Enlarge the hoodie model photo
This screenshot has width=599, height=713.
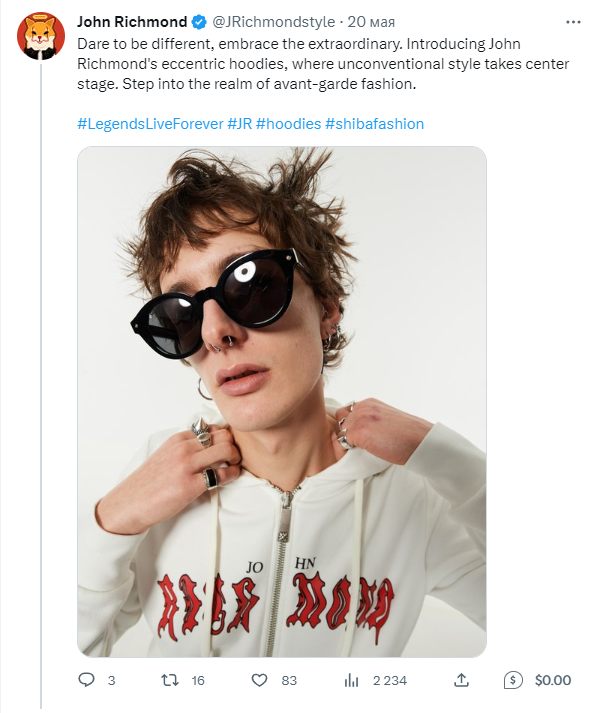point(282,402)
